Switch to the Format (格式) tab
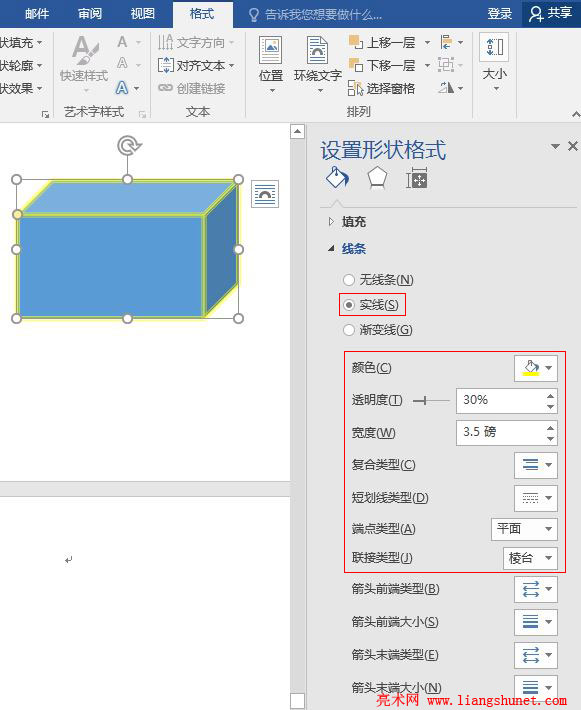This screenshot has width=581, height=710. tap(202, 14)
